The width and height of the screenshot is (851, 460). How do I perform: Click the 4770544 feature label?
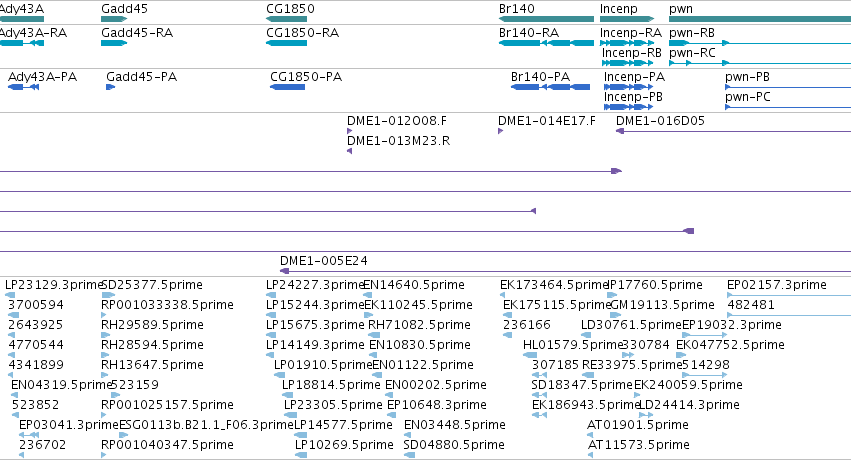click(x=36, y=345)
